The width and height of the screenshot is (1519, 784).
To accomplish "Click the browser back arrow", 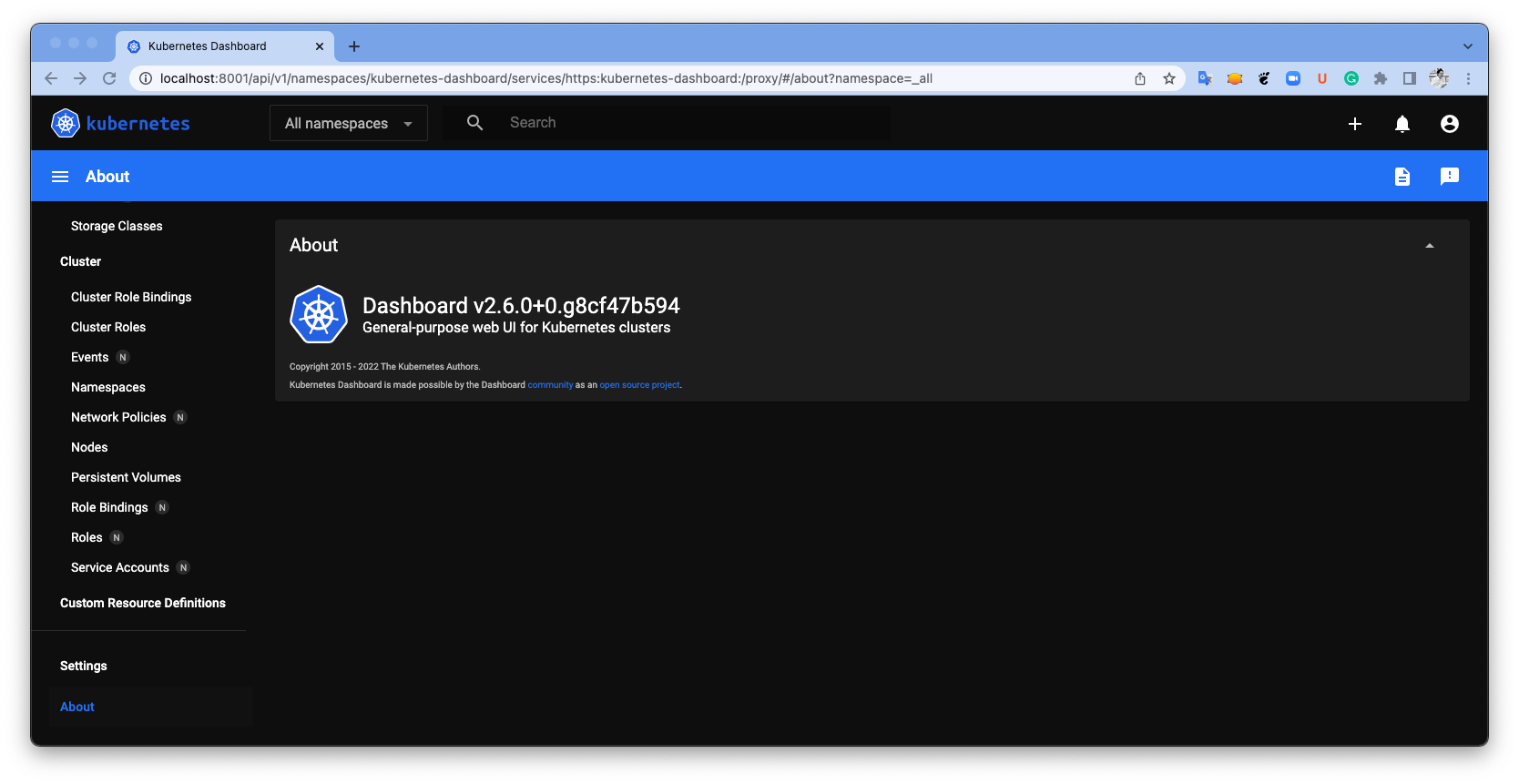I will pyautogui.click(x=51, y=78).
